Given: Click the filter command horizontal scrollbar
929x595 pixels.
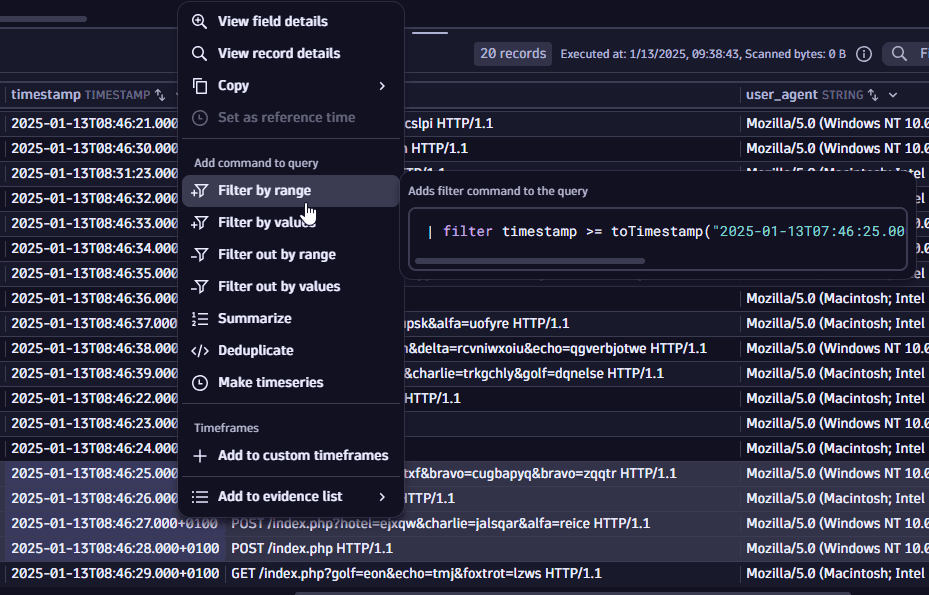Looking at the screenshot, I should point(530,261).
